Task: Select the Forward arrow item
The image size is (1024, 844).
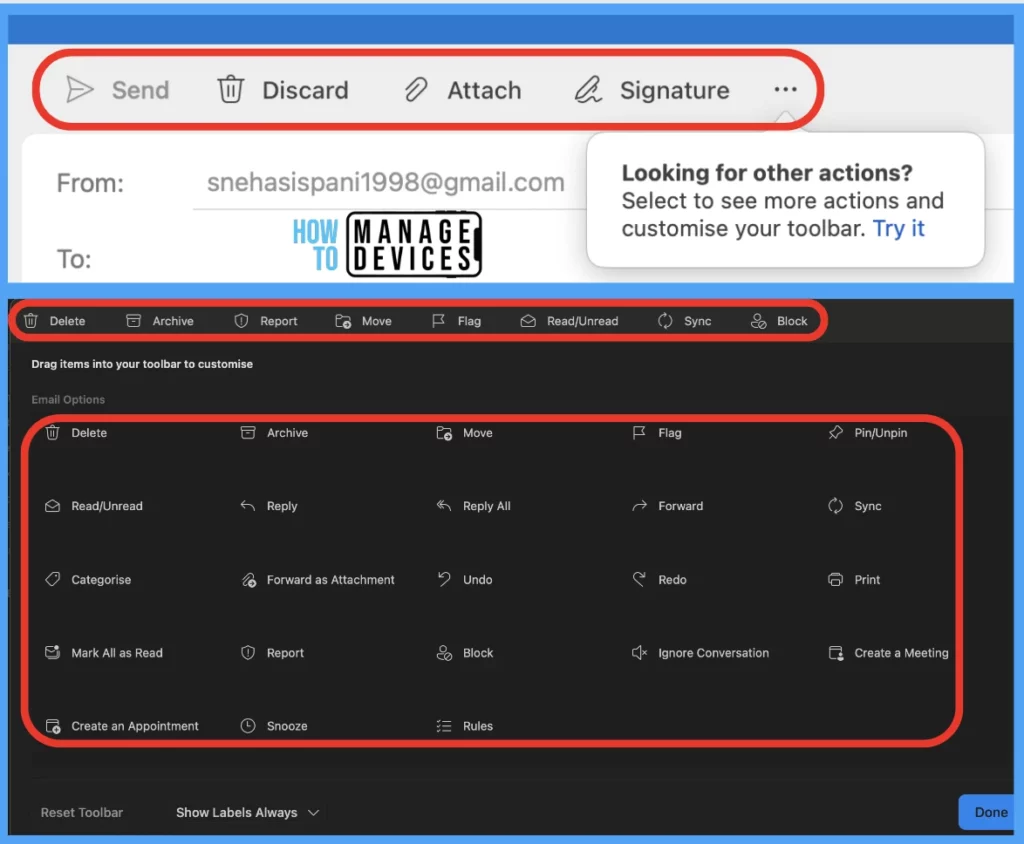Action: pos(667,506)
